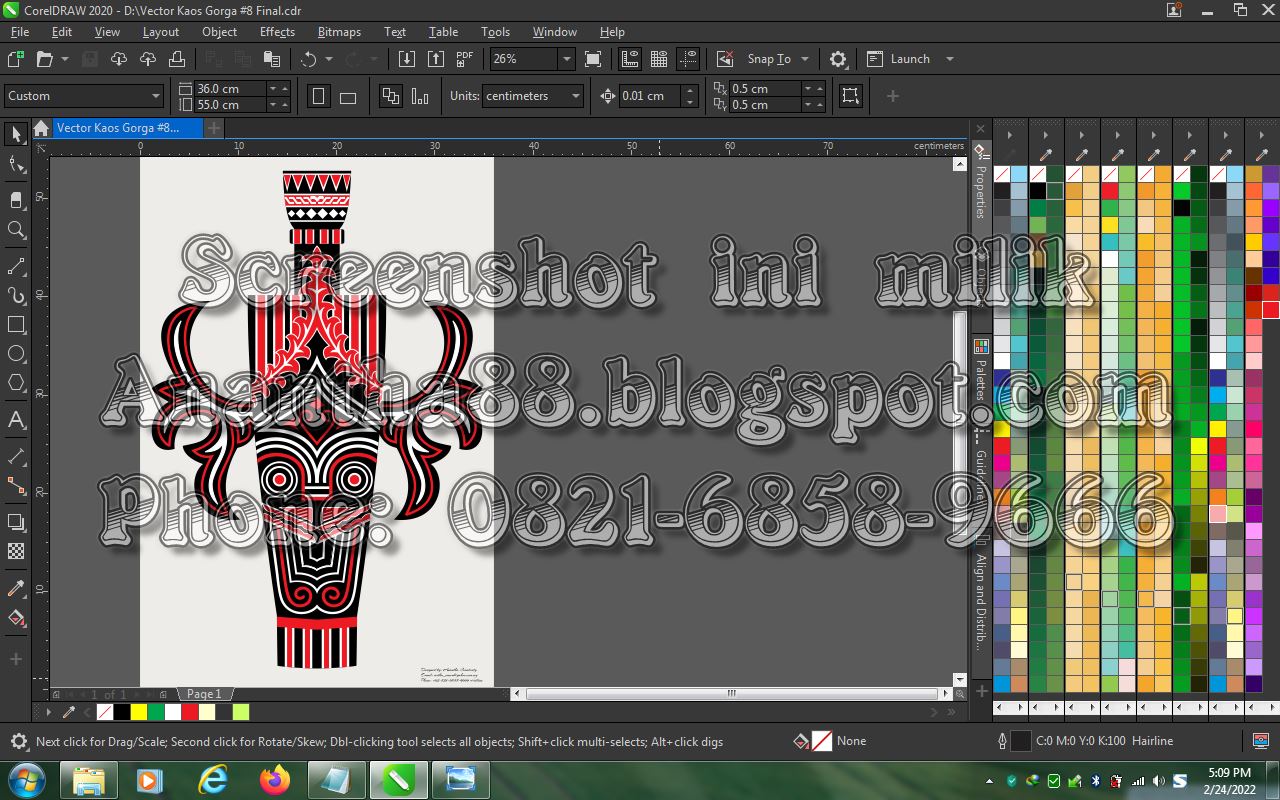Click the red document palette swatch
The width and height of the screenshot is (1280, 800).
[189, 712]
